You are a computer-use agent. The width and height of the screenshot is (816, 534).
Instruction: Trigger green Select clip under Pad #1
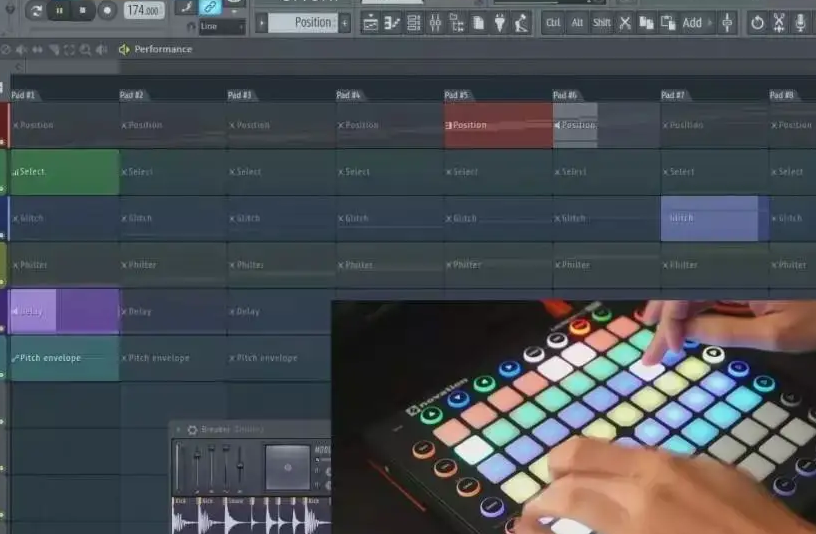65,172
